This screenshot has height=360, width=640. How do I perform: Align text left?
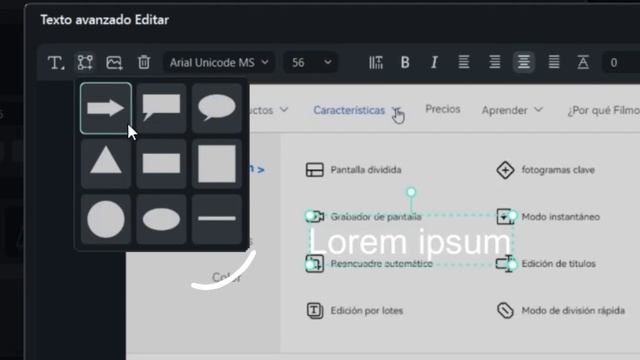(464, 62)
